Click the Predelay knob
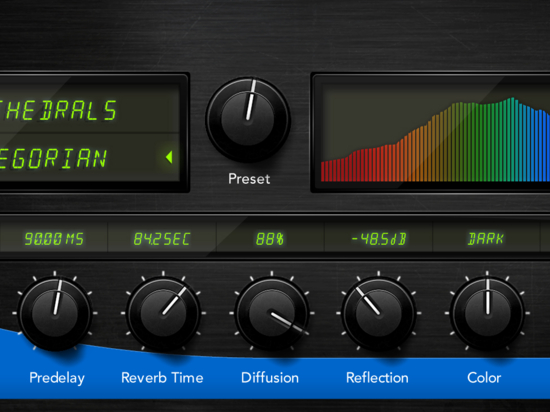Image resolution: width=550 pixels, height=412 pixels. (55, 313)
